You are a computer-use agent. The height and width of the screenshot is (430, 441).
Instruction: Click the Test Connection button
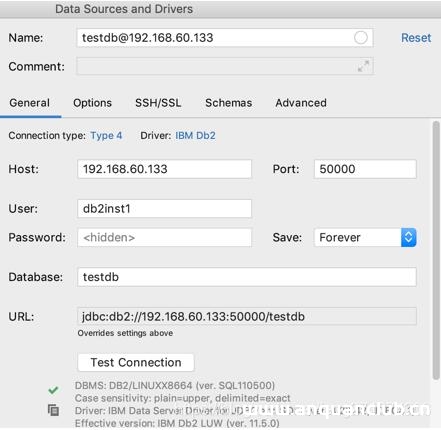136,362
